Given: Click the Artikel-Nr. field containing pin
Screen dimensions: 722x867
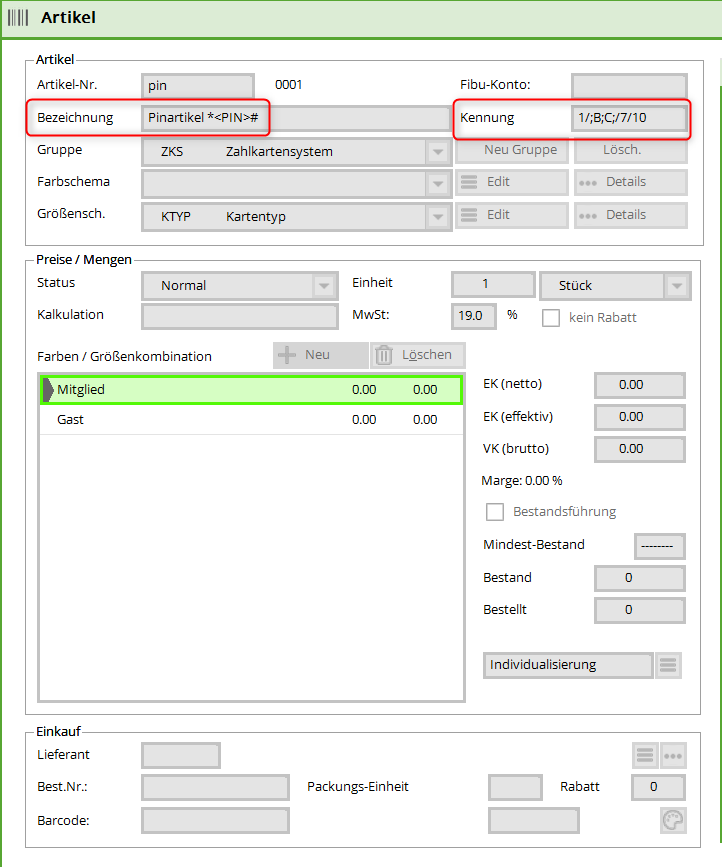Looking at the screenshot, I should pos(197,86).
